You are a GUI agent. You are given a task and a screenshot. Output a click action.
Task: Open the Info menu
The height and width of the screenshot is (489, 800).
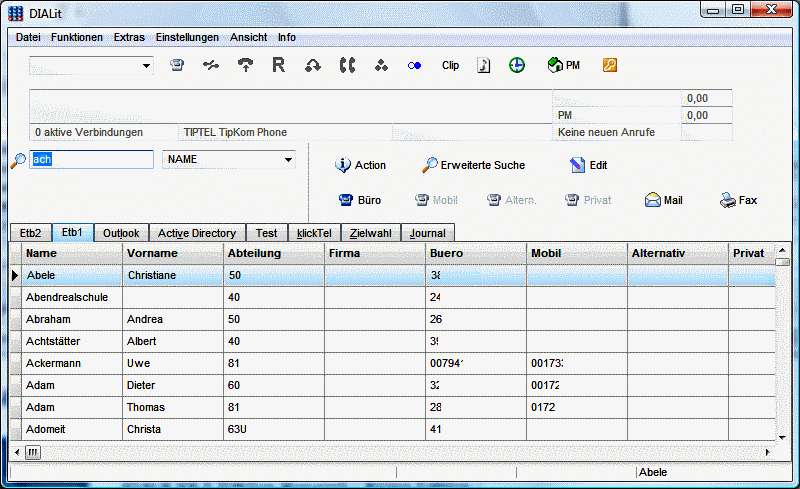pyautogui.click(x=286, y=37)
